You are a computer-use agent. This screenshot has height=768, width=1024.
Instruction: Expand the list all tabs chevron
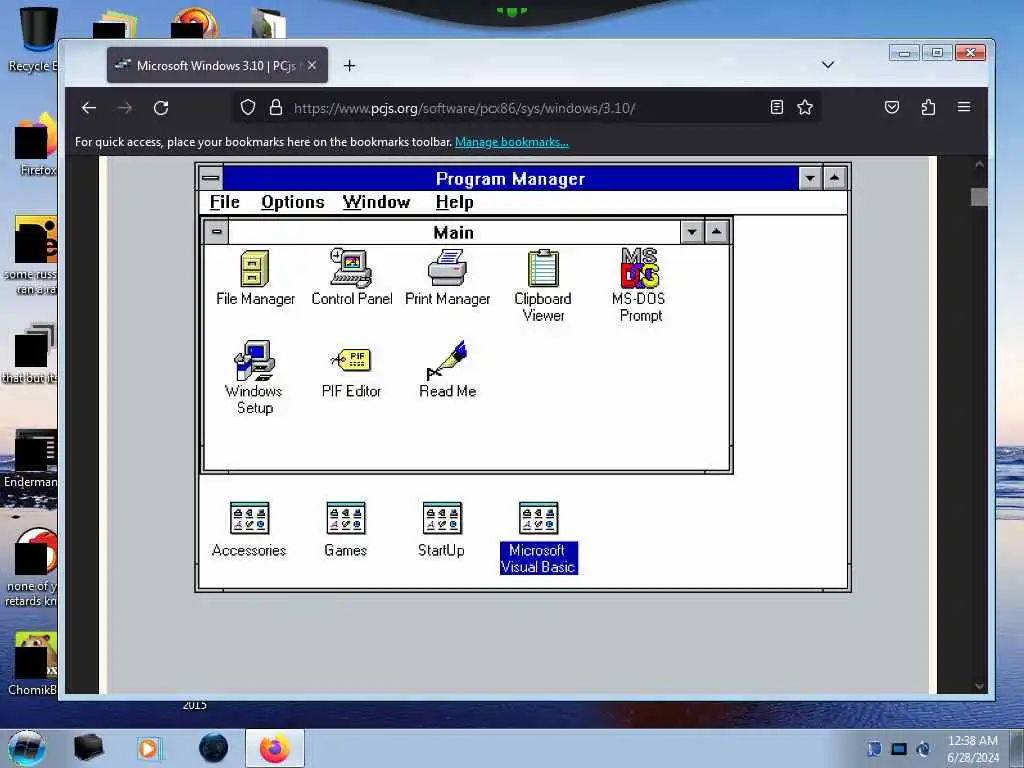point(827,65)
